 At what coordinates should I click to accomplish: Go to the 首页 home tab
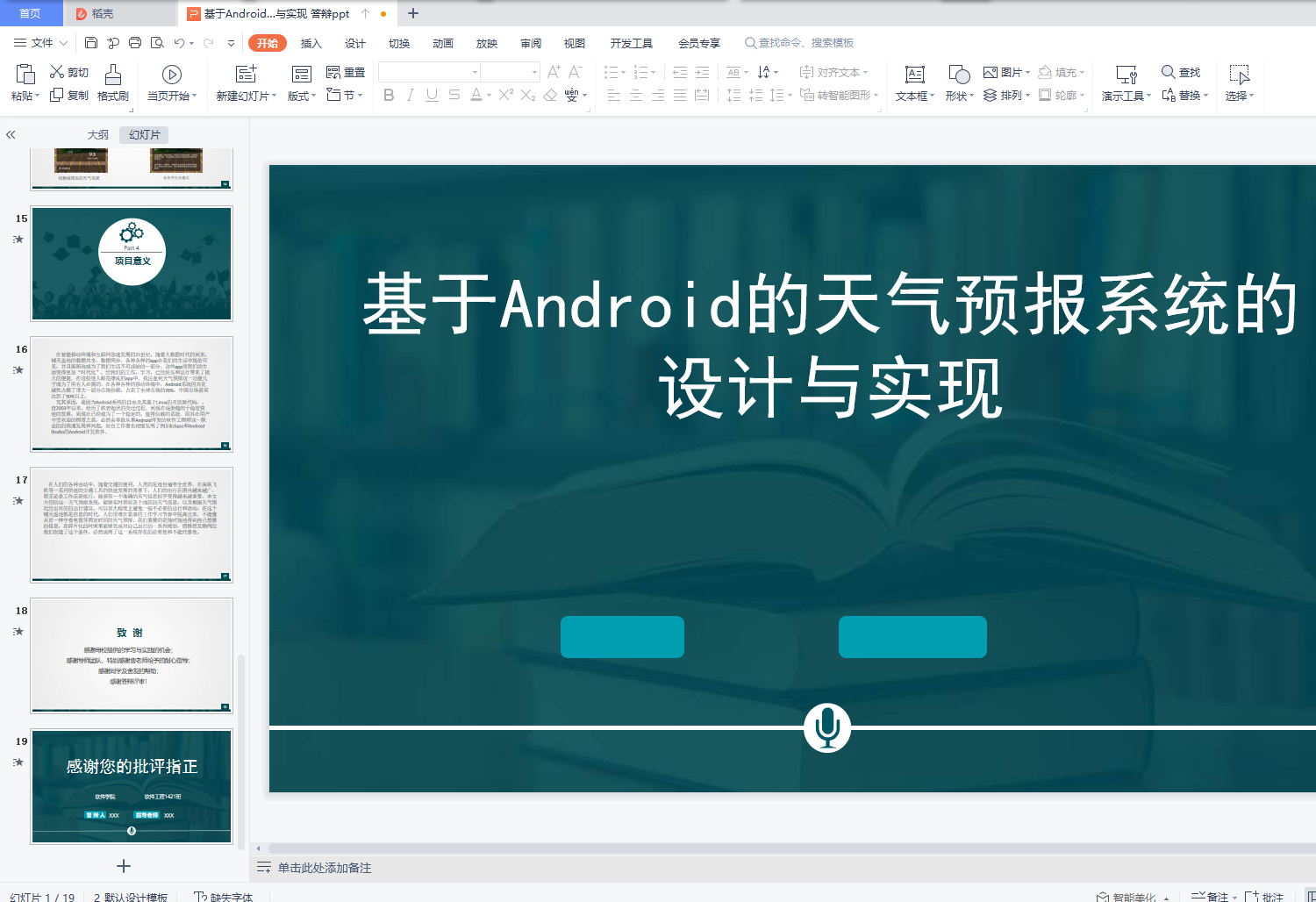31,13
